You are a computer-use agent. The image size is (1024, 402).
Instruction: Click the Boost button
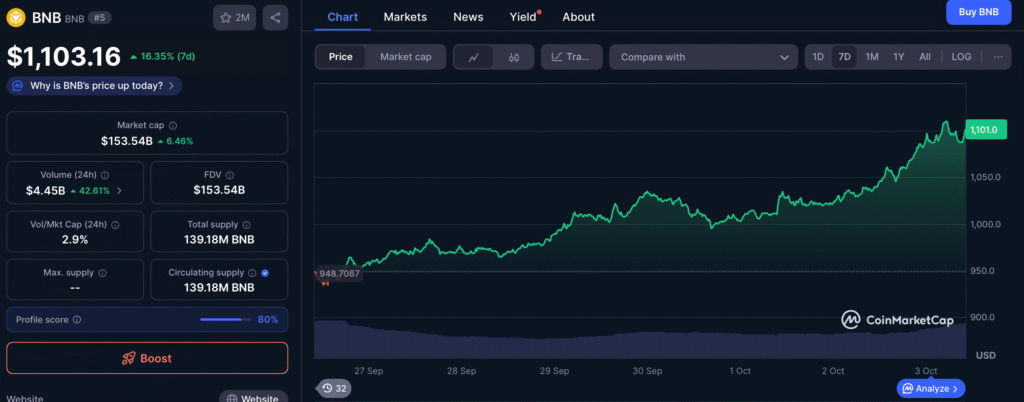point(147,358)
